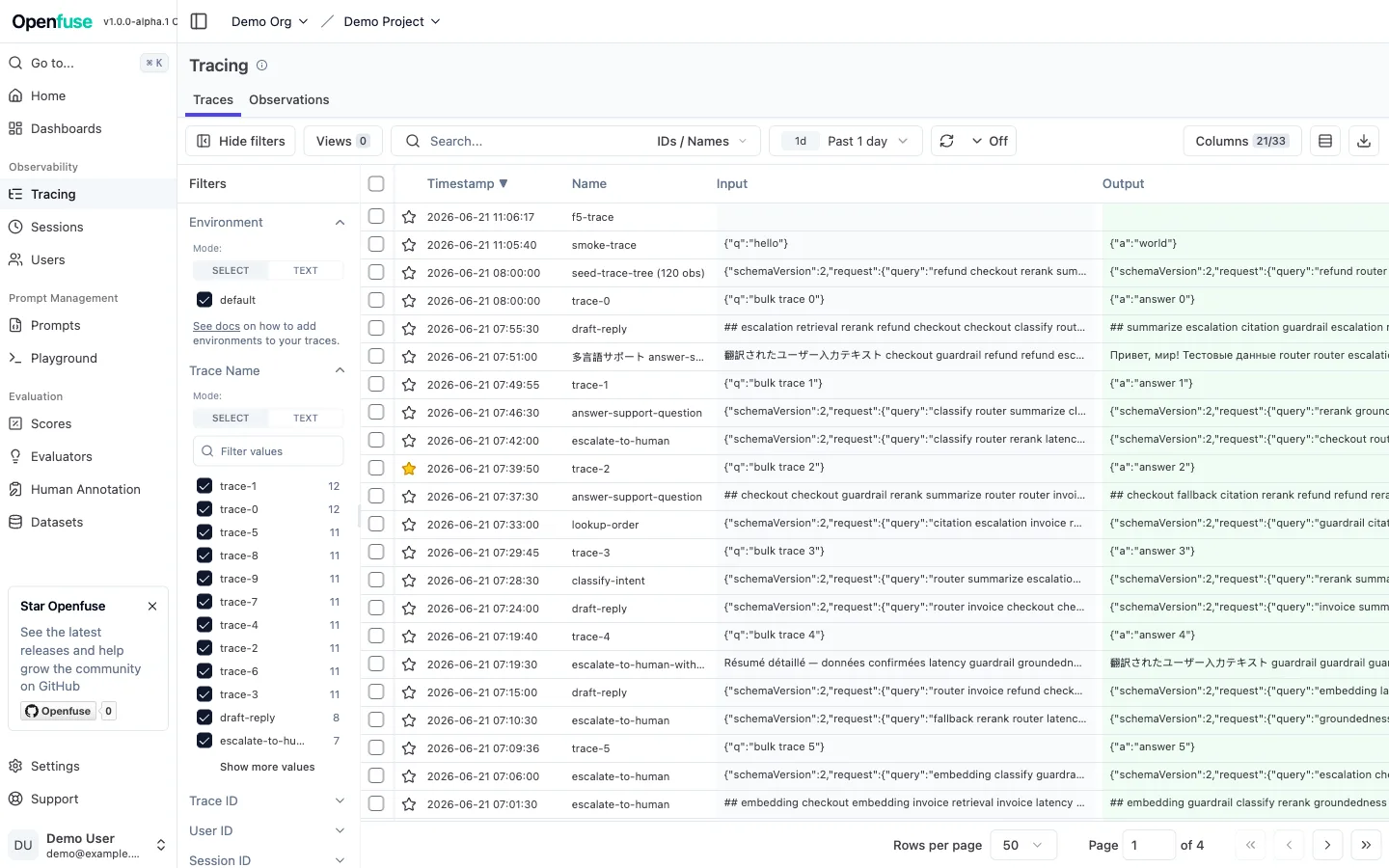Click the Filter values input
The width and height of the screenshot is (1389, 868).
coord(268,451)
